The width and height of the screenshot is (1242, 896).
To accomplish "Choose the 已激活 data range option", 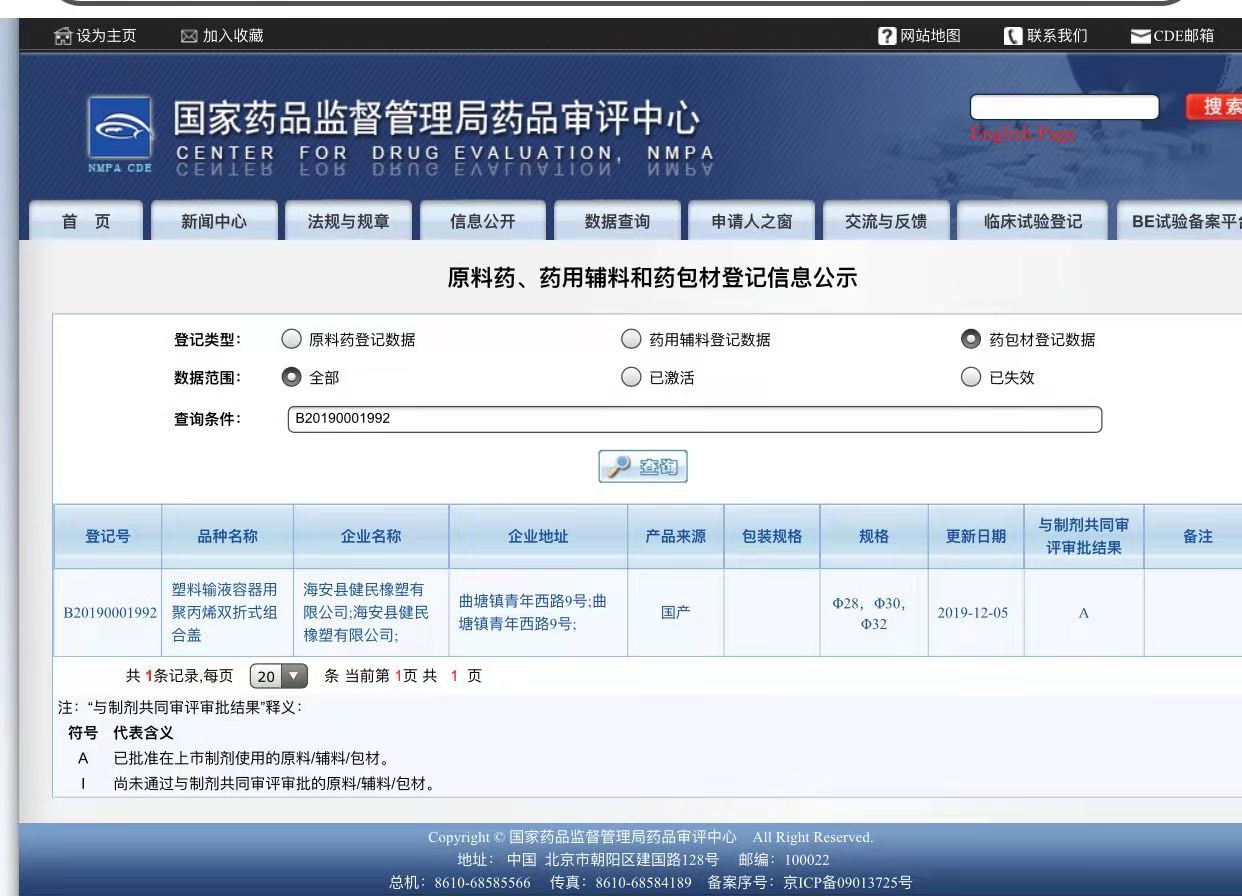I will coord(631,378).
